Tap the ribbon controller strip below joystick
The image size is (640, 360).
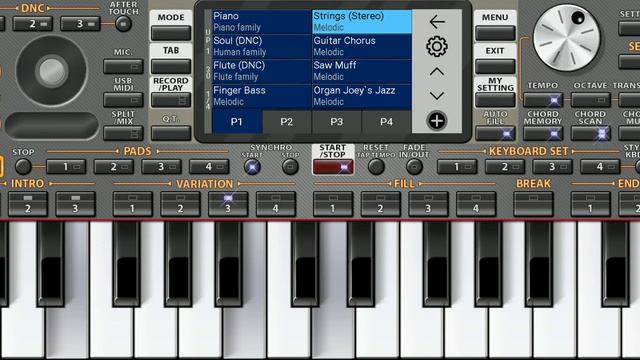[52, 126]
